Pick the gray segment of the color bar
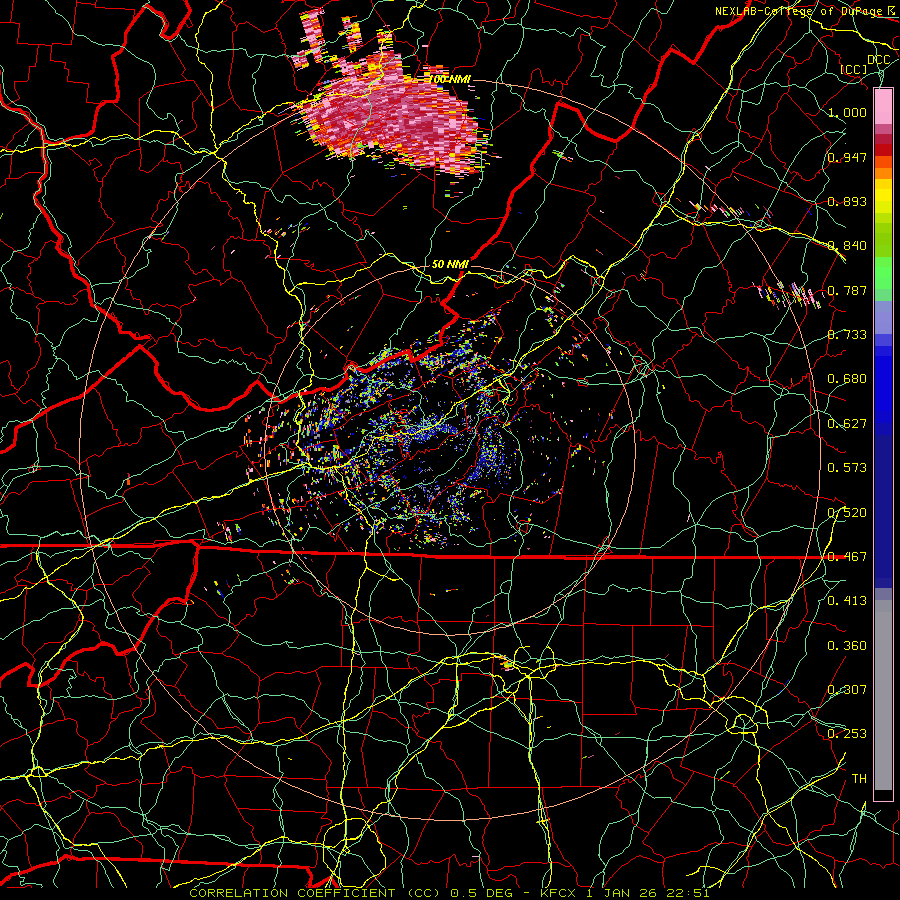 tap(883, 695)
